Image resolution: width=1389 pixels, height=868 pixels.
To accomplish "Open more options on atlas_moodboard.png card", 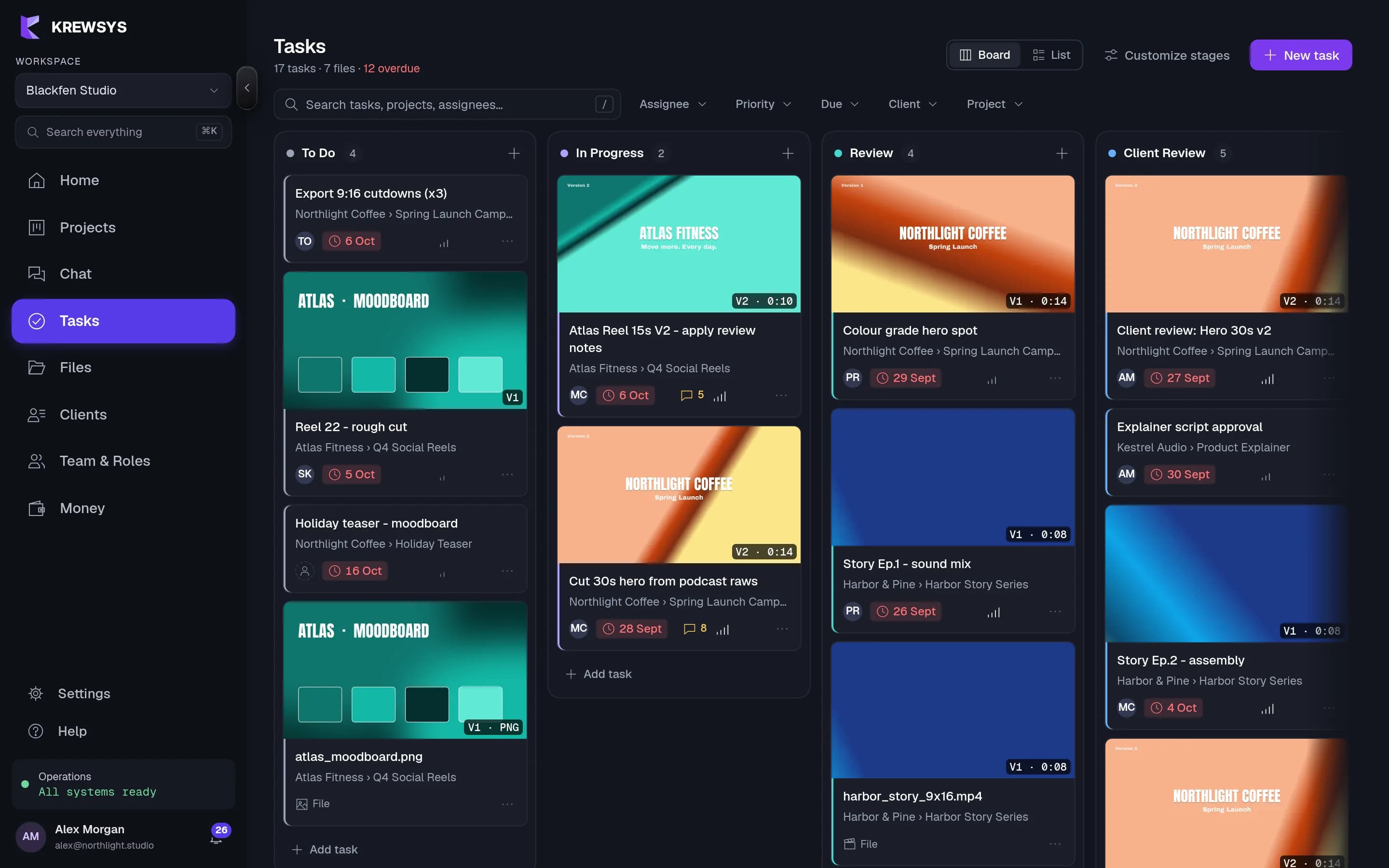I will click(x=507, y=804).
